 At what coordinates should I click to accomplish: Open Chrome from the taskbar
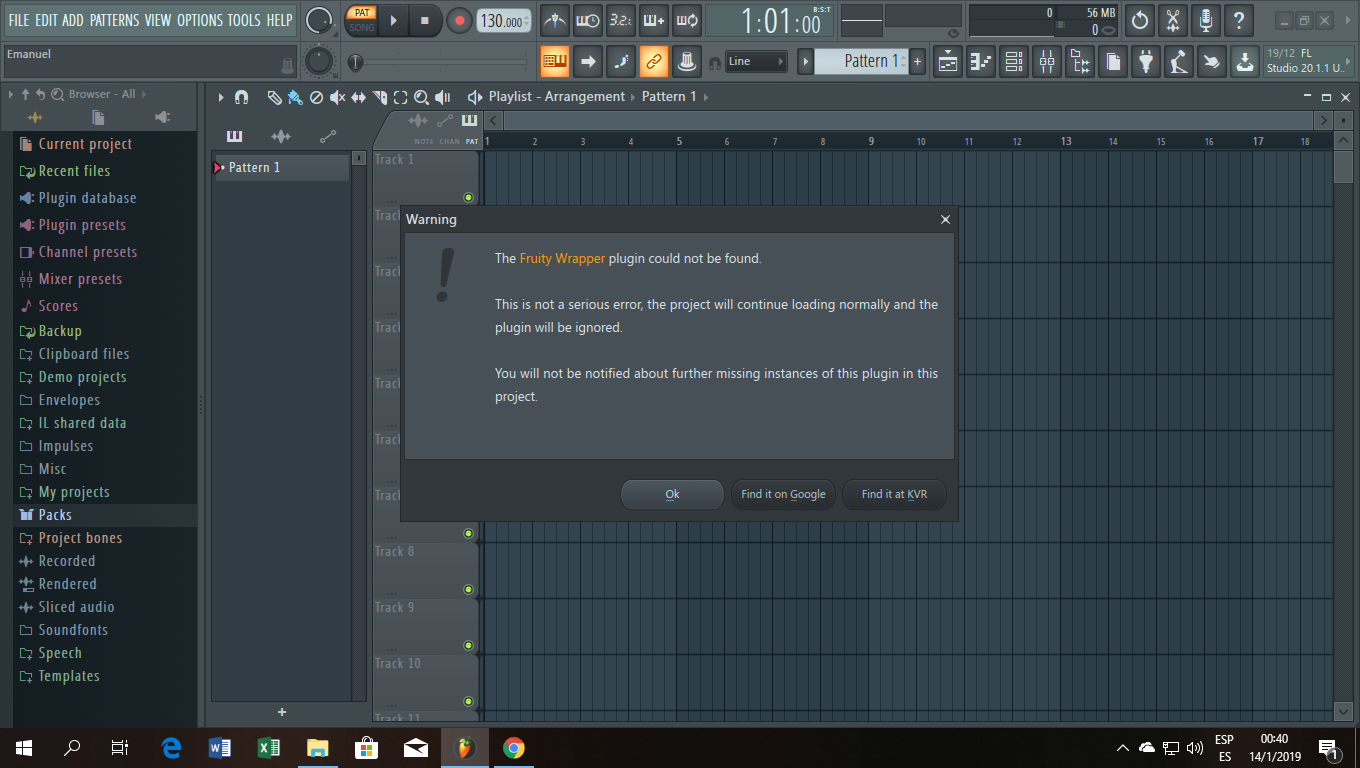(514, 748)
